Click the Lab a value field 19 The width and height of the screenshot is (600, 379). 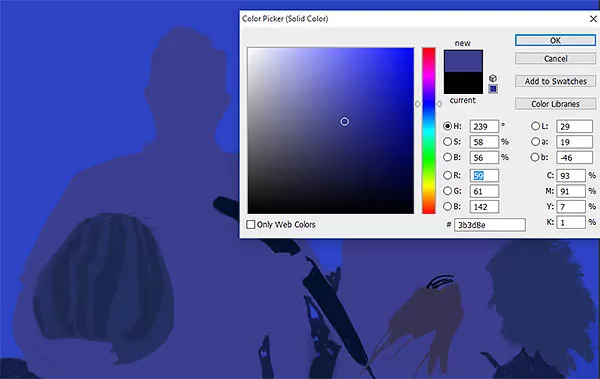574,142
